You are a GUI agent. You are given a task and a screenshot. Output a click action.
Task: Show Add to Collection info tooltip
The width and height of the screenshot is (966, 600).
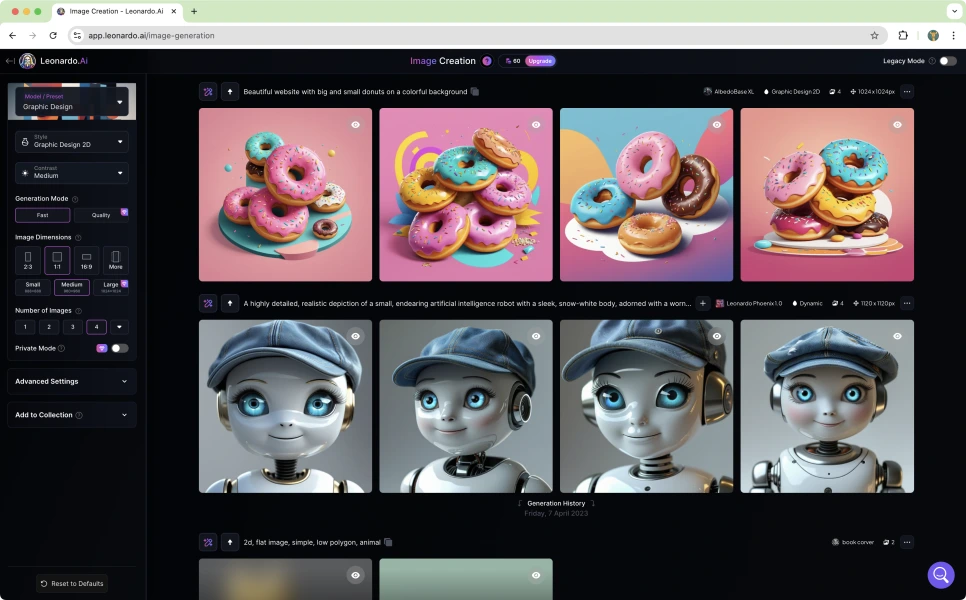[79, 415]
